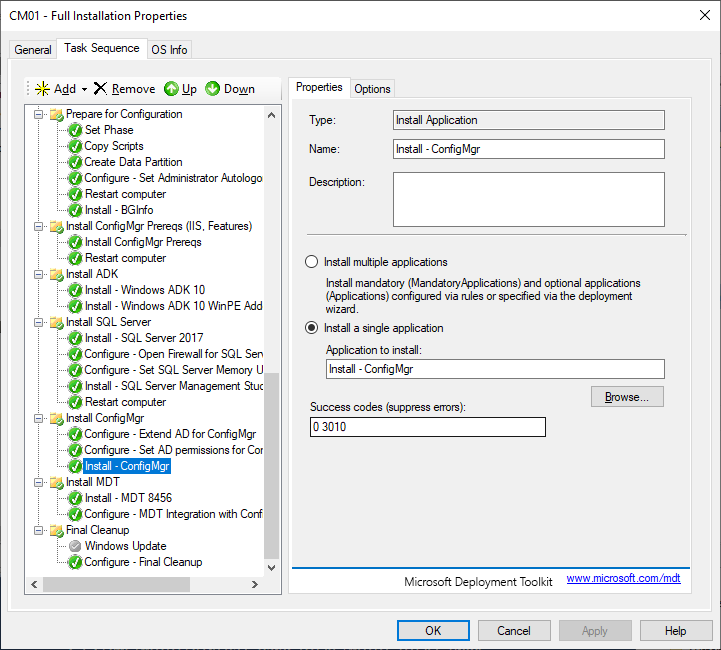Select Install a single application option

[311, 328]
